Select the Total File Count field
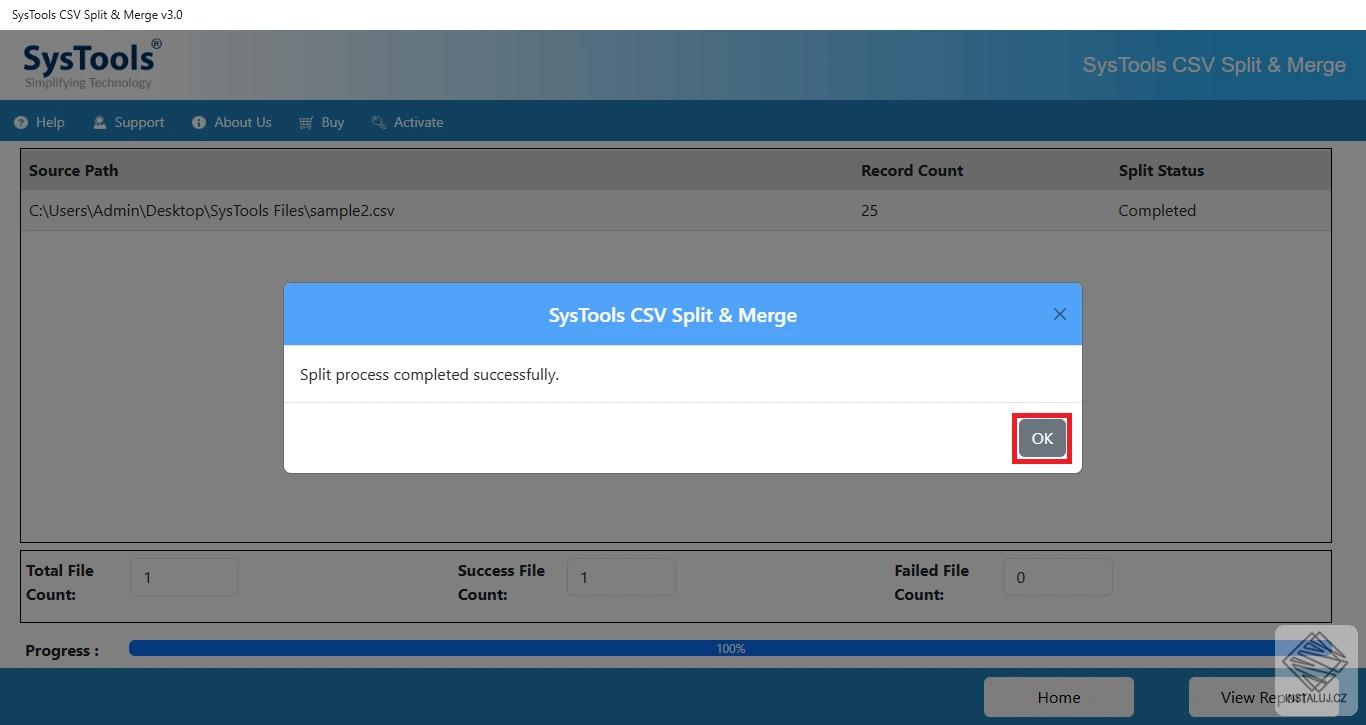The width and height of the screenshot is (1366, 725). 184,577
